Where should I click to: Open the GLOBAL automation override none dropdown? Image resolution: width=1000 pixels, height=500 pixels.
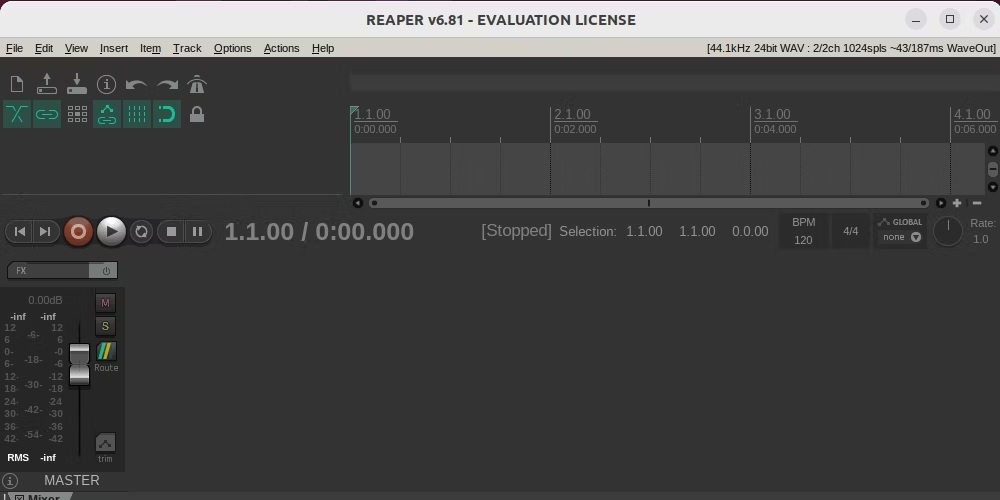click(901, 237)
